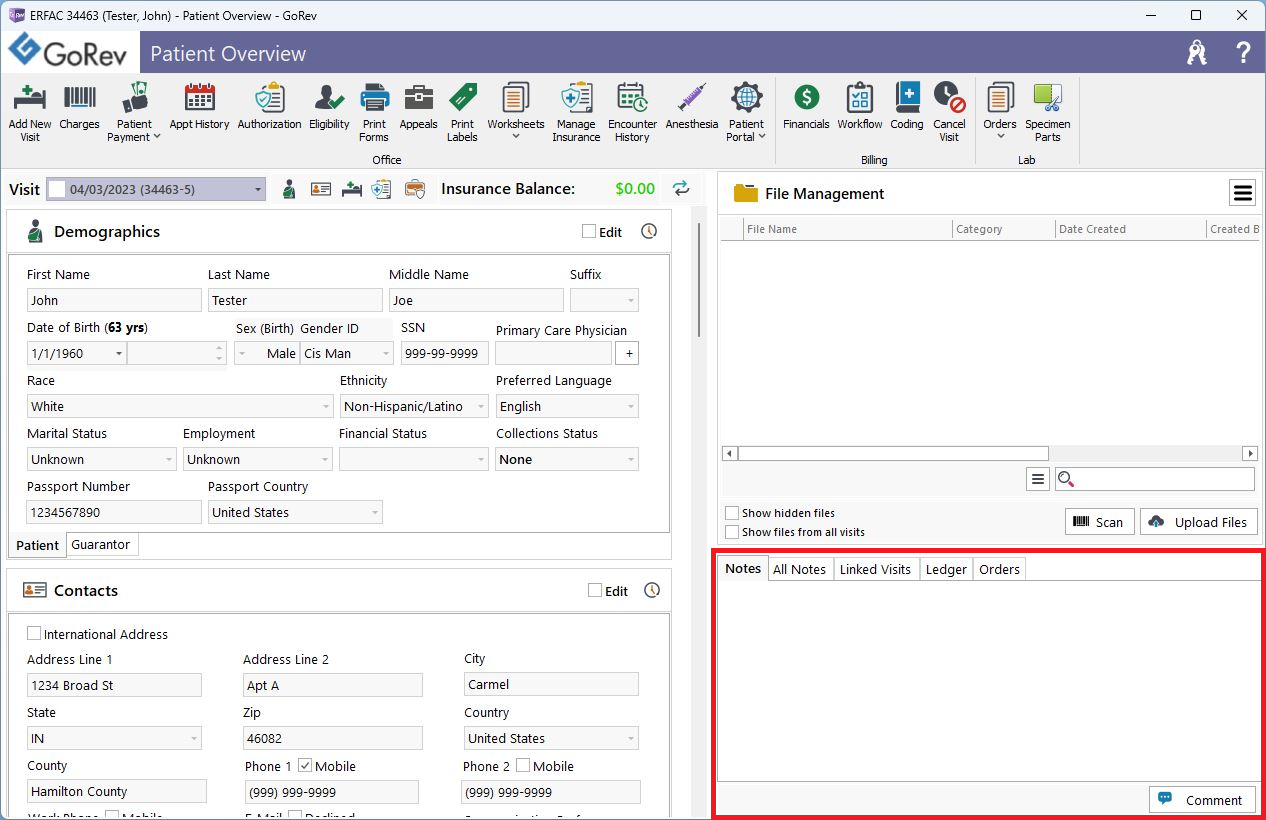Toggle Phone 1 Mobile checkbox
The image size is (1266, 820).
click(305, 765)
